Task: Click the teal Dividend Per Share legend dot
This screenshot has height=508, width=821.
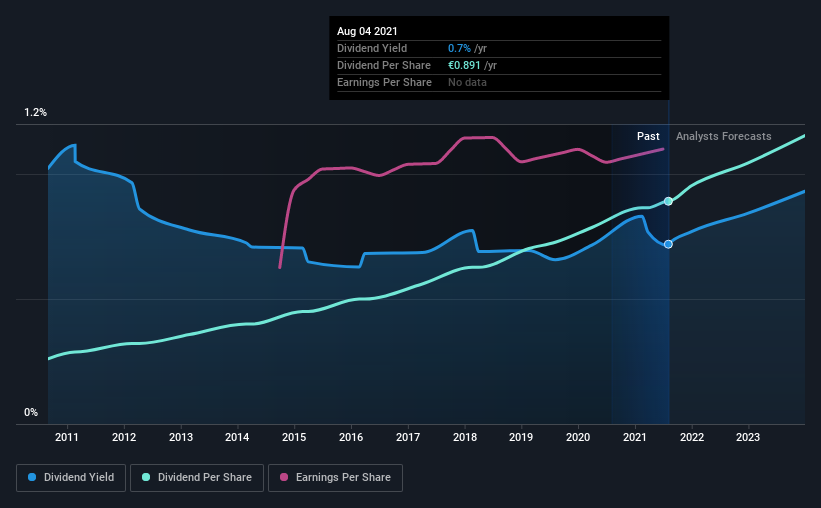Action: coord(146,477)
